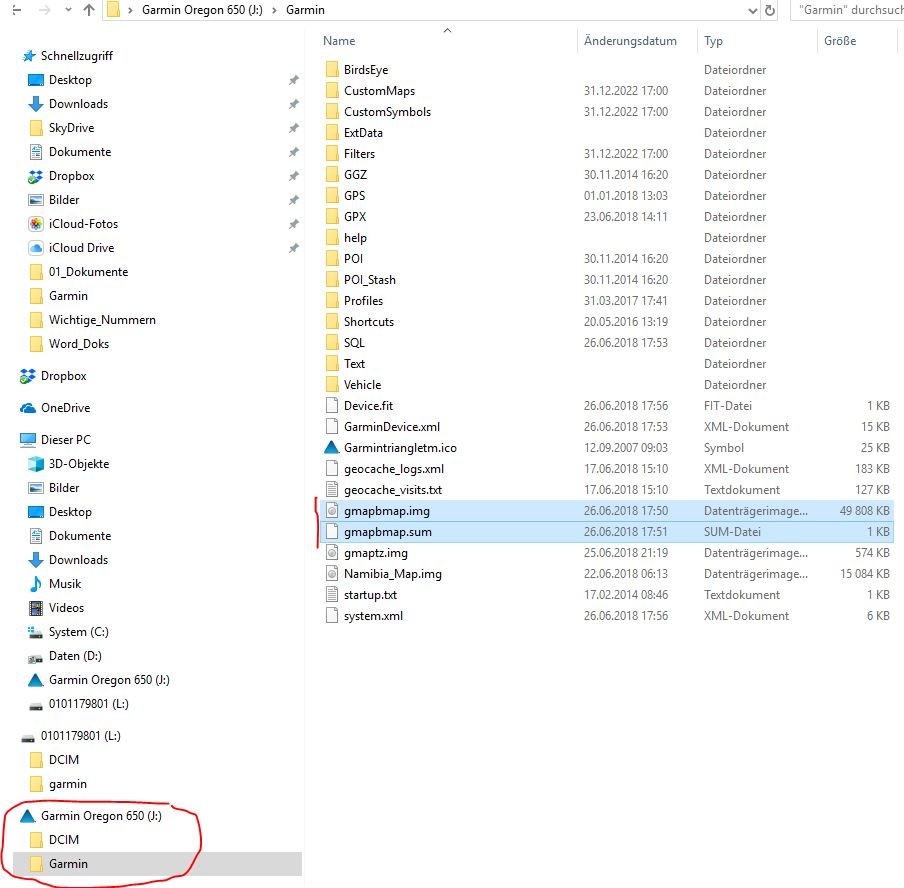The image size is (904, 888).
Task: Open GPX folder
Action: tap(355, 217)
